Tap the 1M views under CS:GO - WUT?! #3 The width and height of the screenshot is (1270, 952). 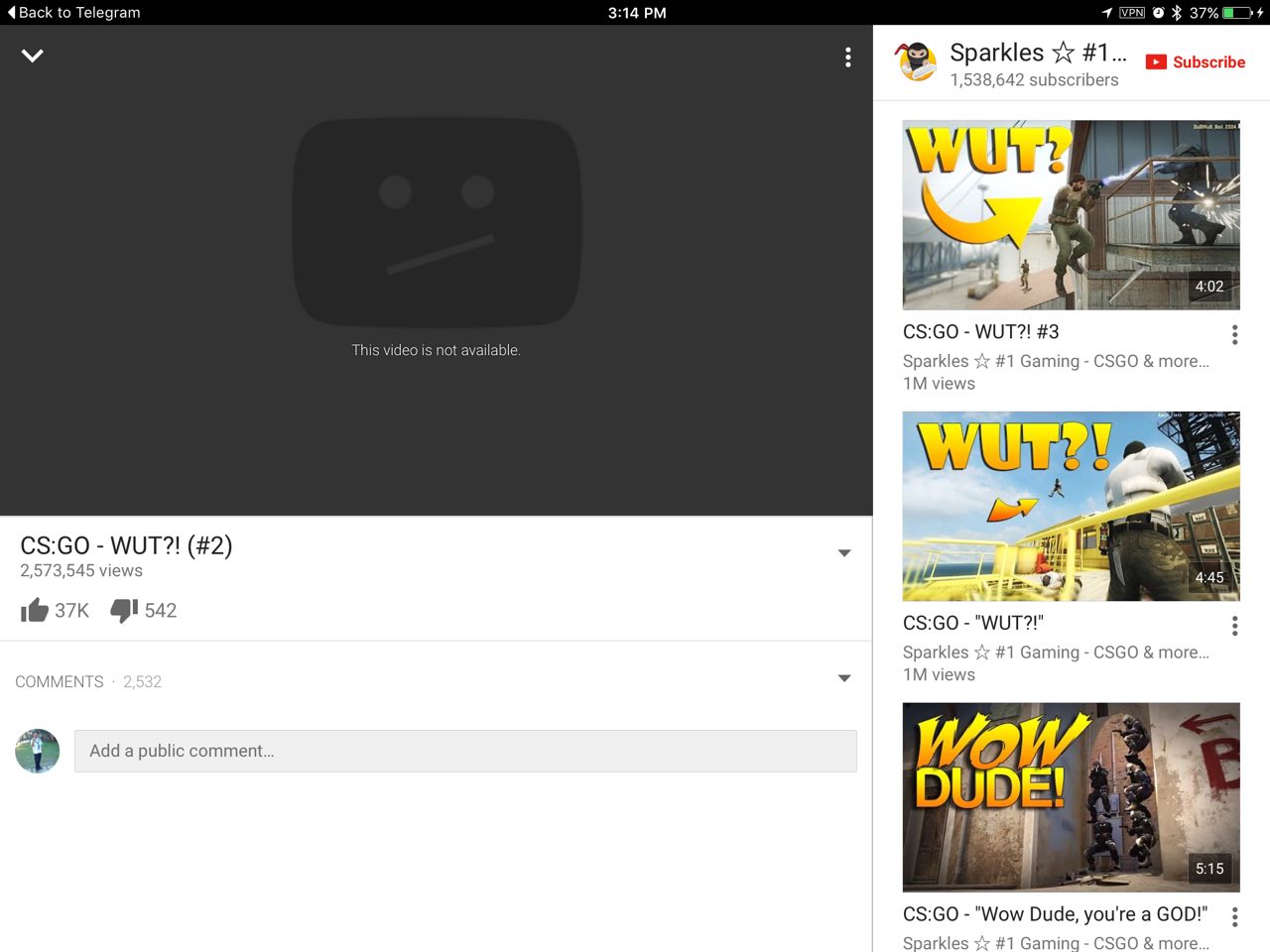click(x=939, y=384)
